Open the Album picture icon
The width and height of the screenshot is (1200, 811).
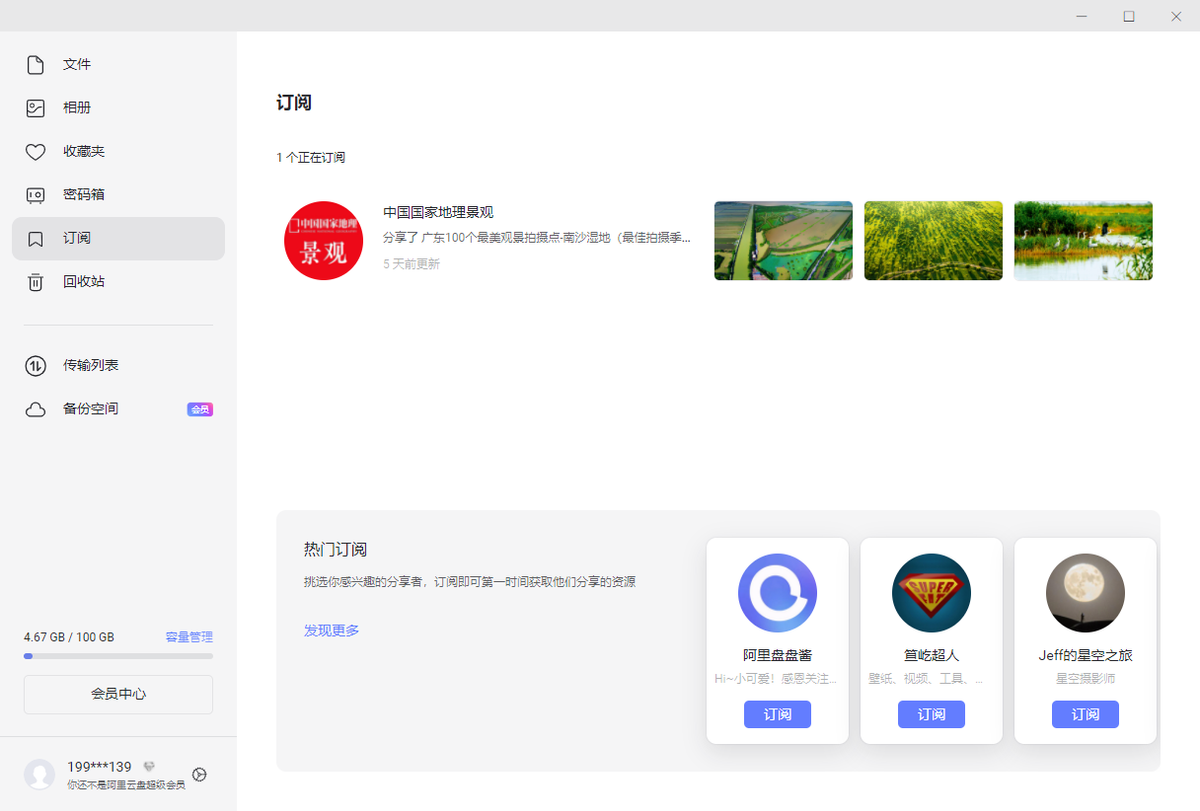coord(35,108)
